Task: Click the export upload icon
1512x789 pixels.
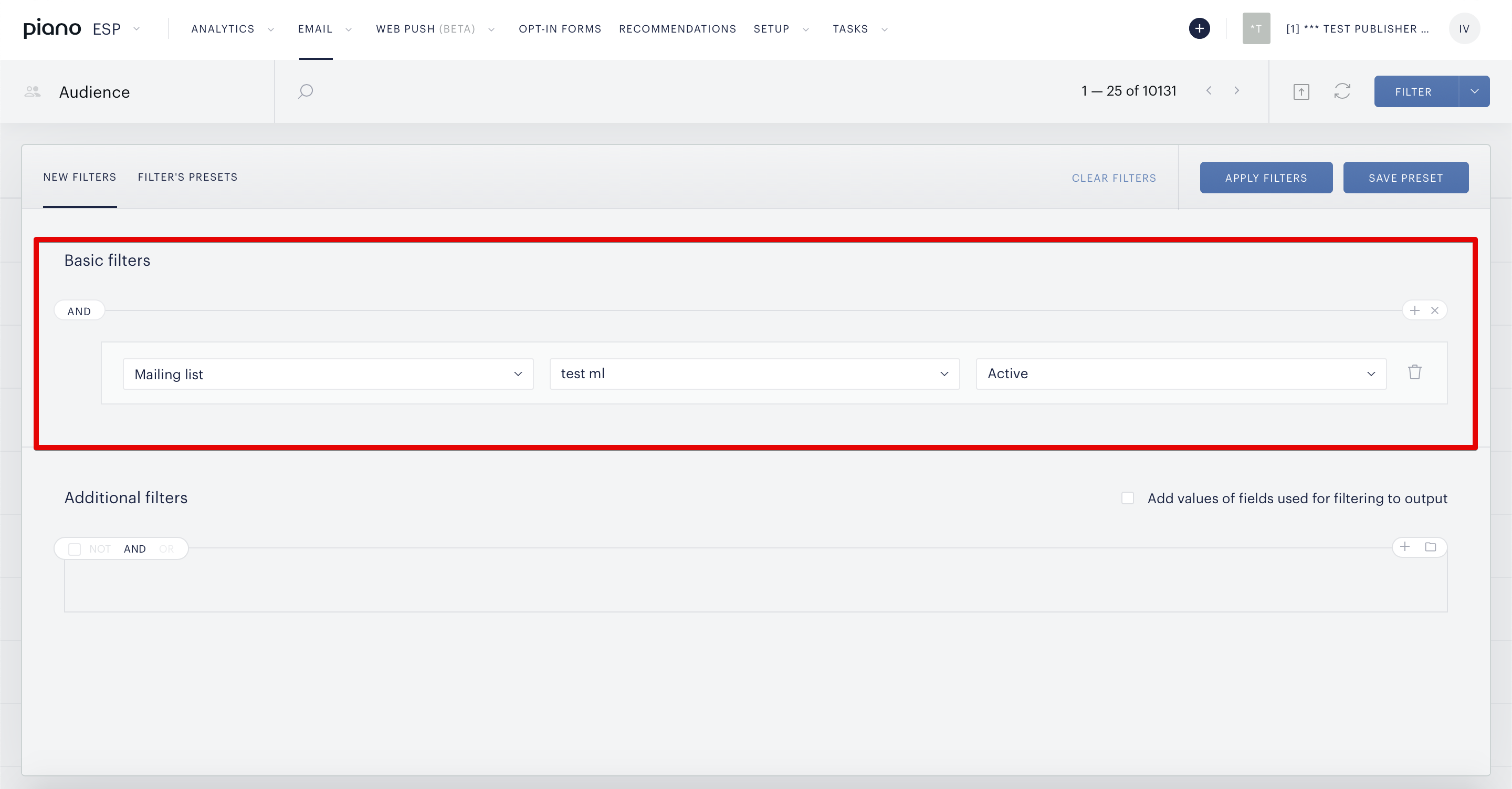Action: [1301, 91]
